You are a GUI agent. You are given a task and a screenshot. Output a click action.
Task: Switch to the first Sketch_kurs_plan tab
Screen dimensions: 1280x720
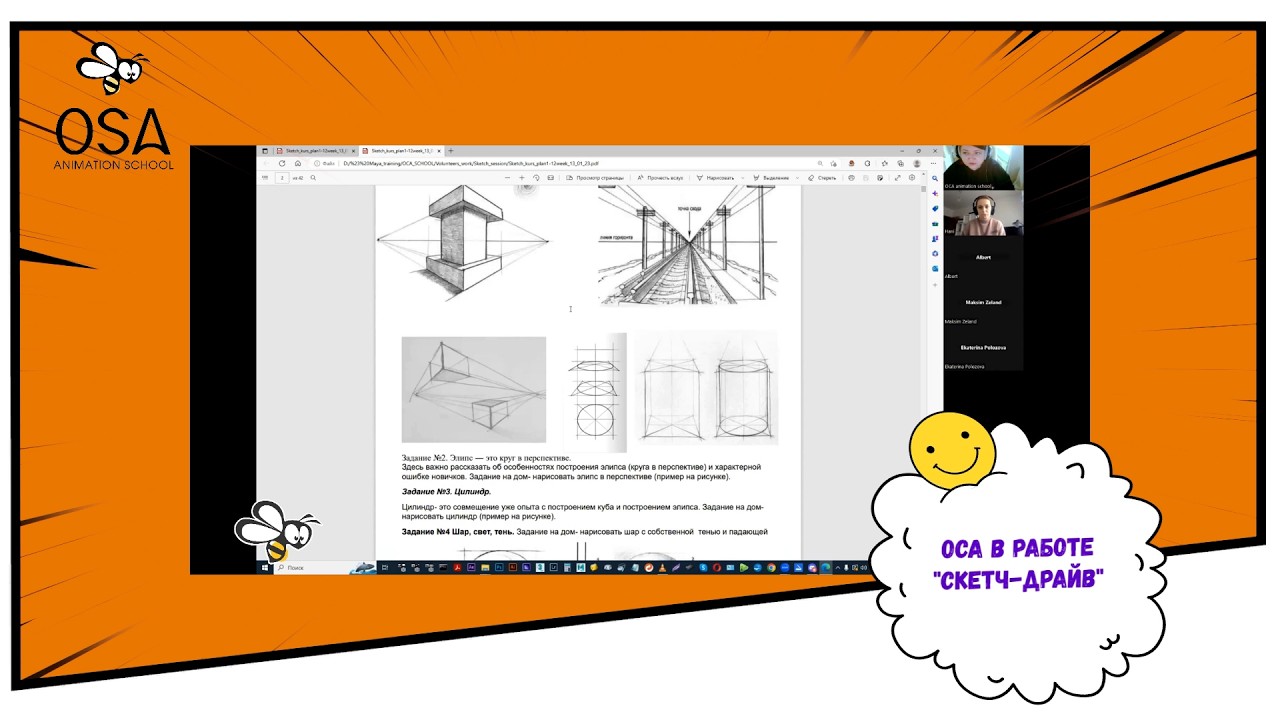[316, 151]
